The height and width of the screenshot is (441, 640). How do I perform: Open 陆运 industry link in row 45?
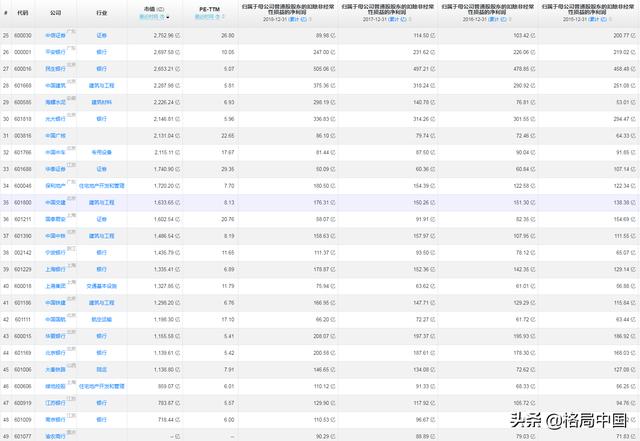(102, 370)
